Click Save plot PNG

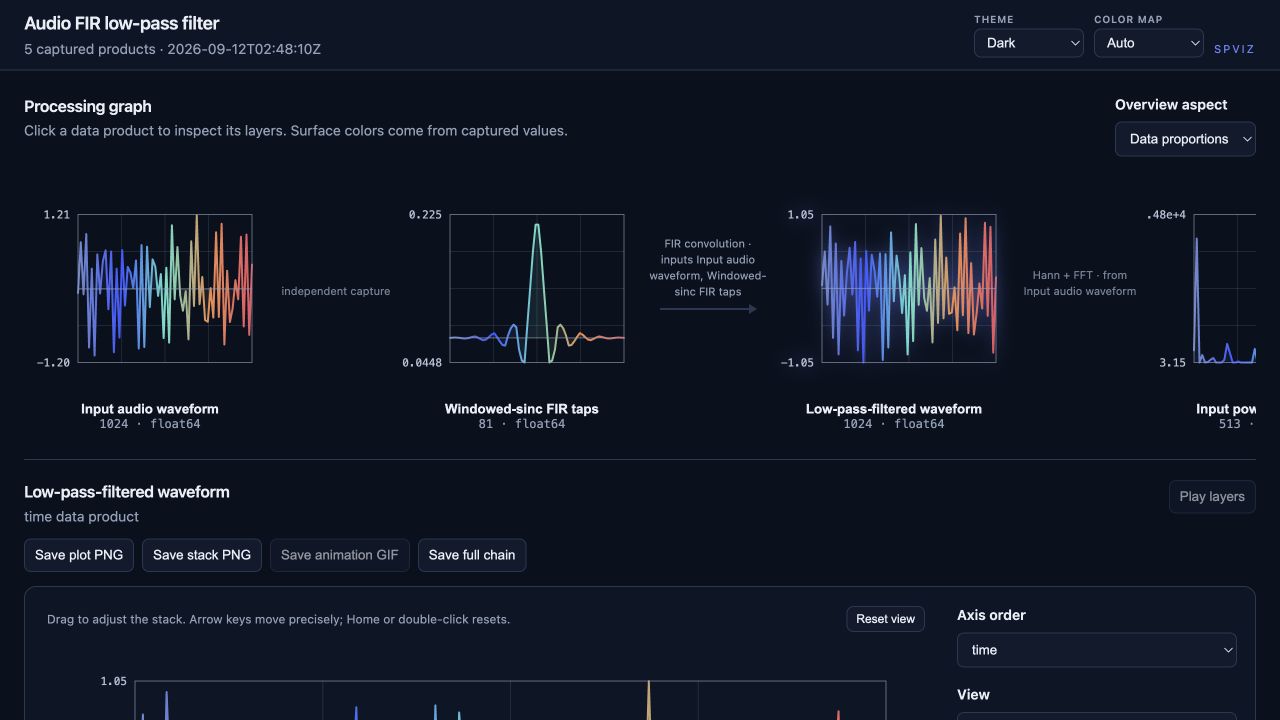coord(79,555)
